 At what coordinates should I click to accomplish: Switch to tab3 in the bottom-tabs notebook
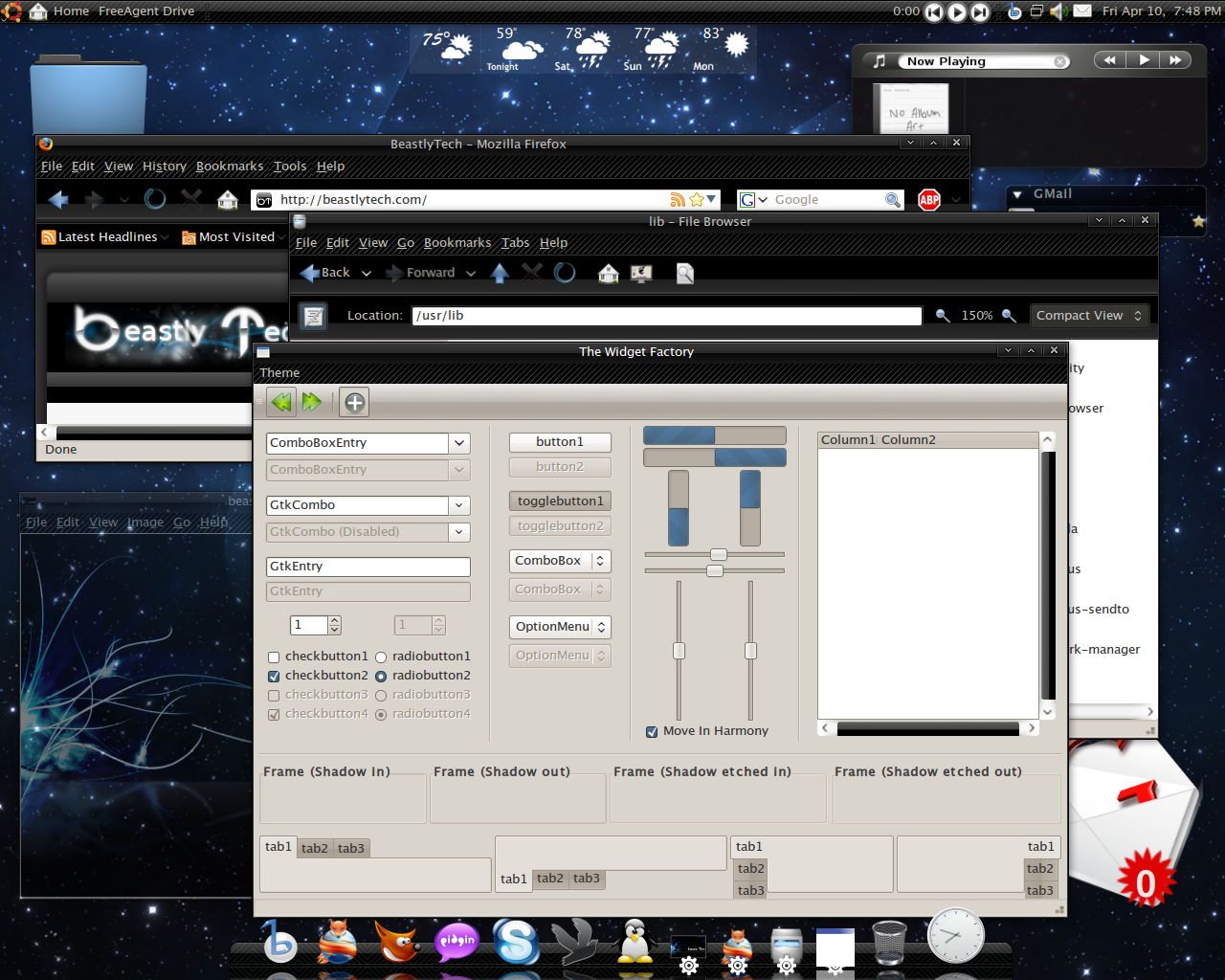pos(587,879)
